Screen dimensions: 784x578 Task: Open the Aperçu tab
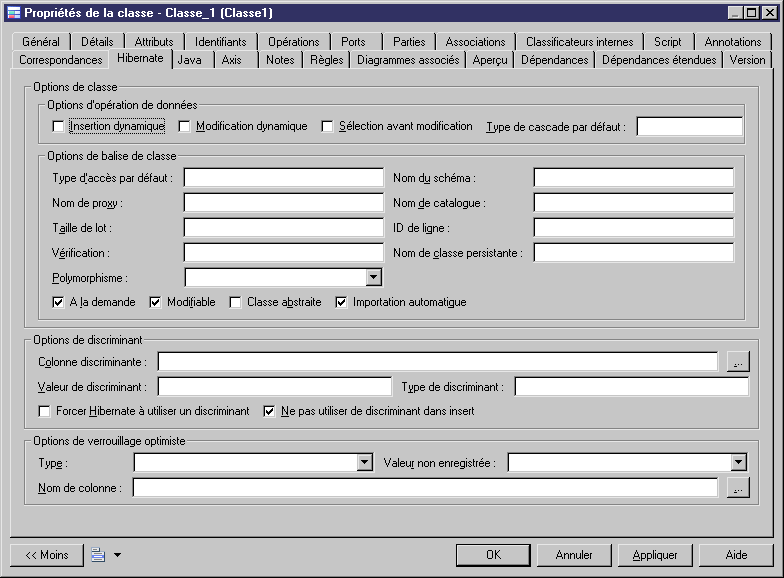coord(490,60)
